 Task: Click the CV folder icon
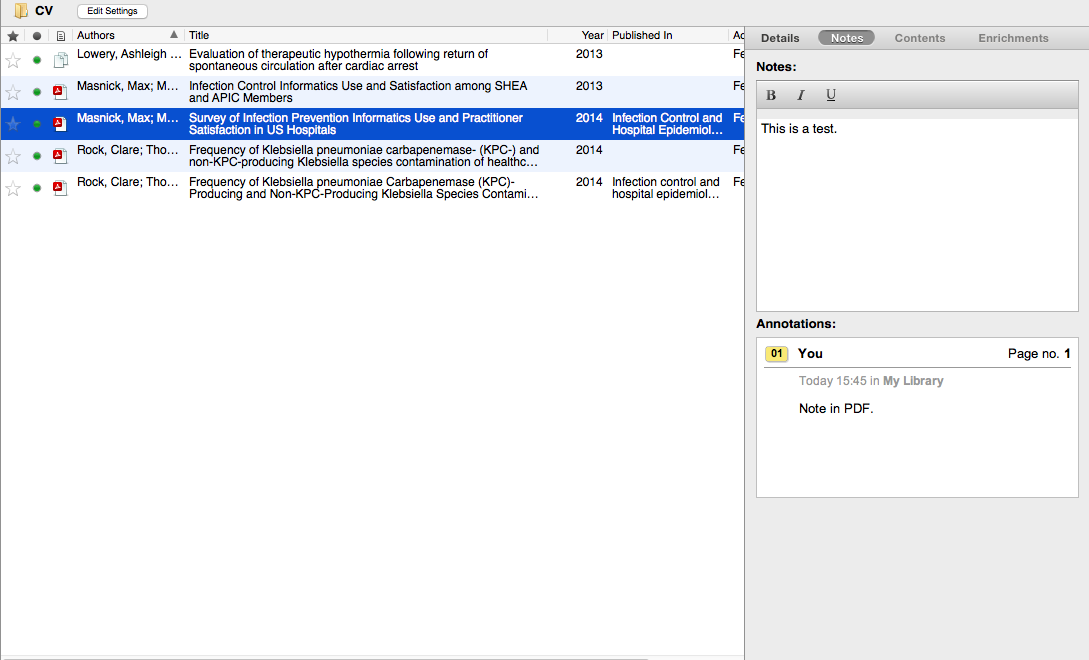21,11
